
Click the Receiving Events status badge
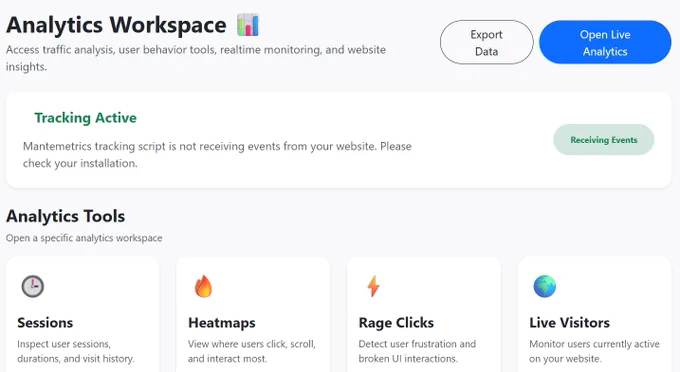coord(604,140)
